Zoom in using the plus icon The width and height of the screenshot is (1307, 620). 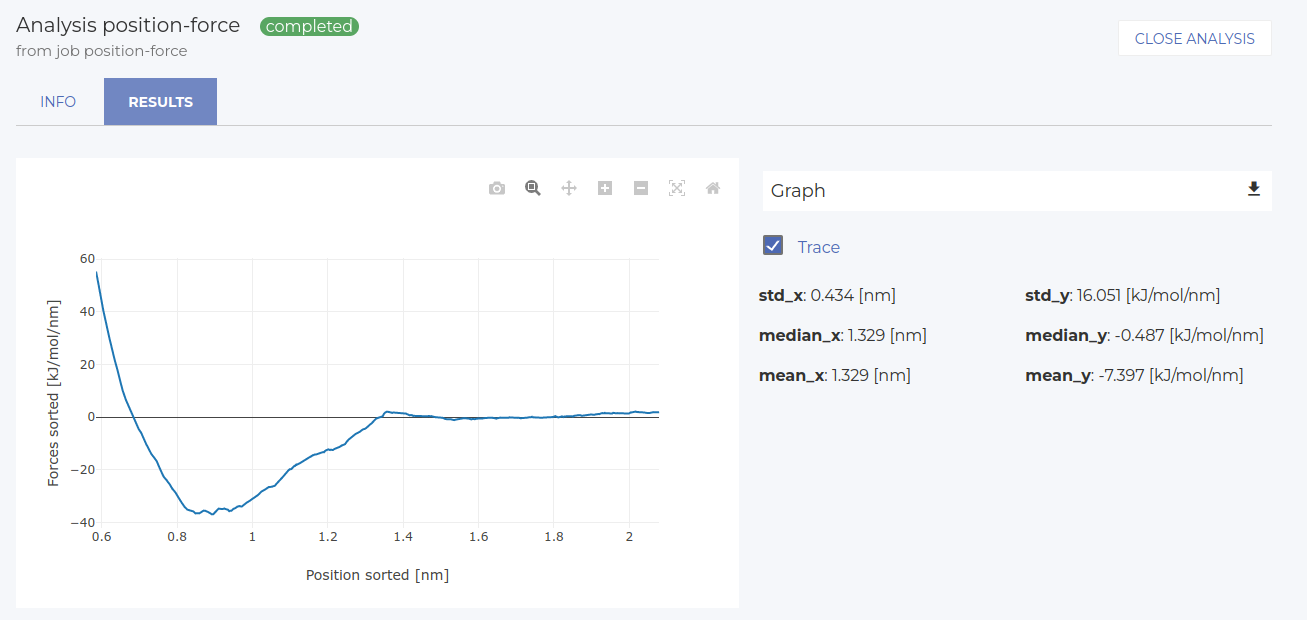tap(605, 188)
